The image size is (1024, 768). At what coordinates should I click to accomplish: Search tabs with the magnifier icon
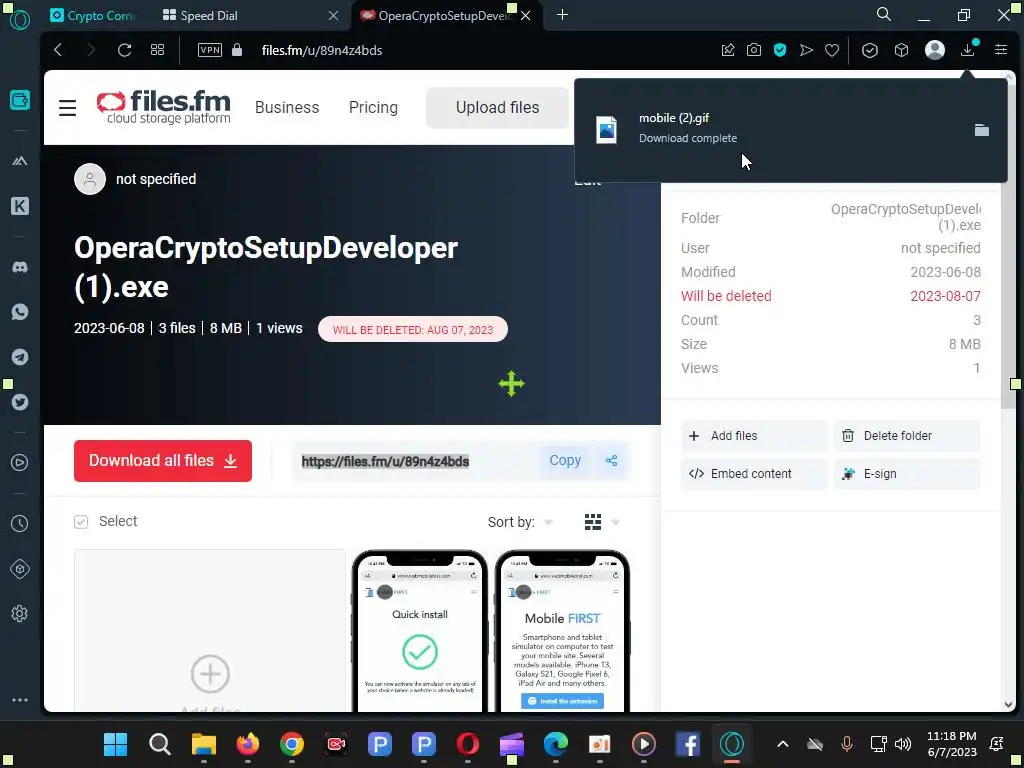pyautogui.click(x=884, y=15)
